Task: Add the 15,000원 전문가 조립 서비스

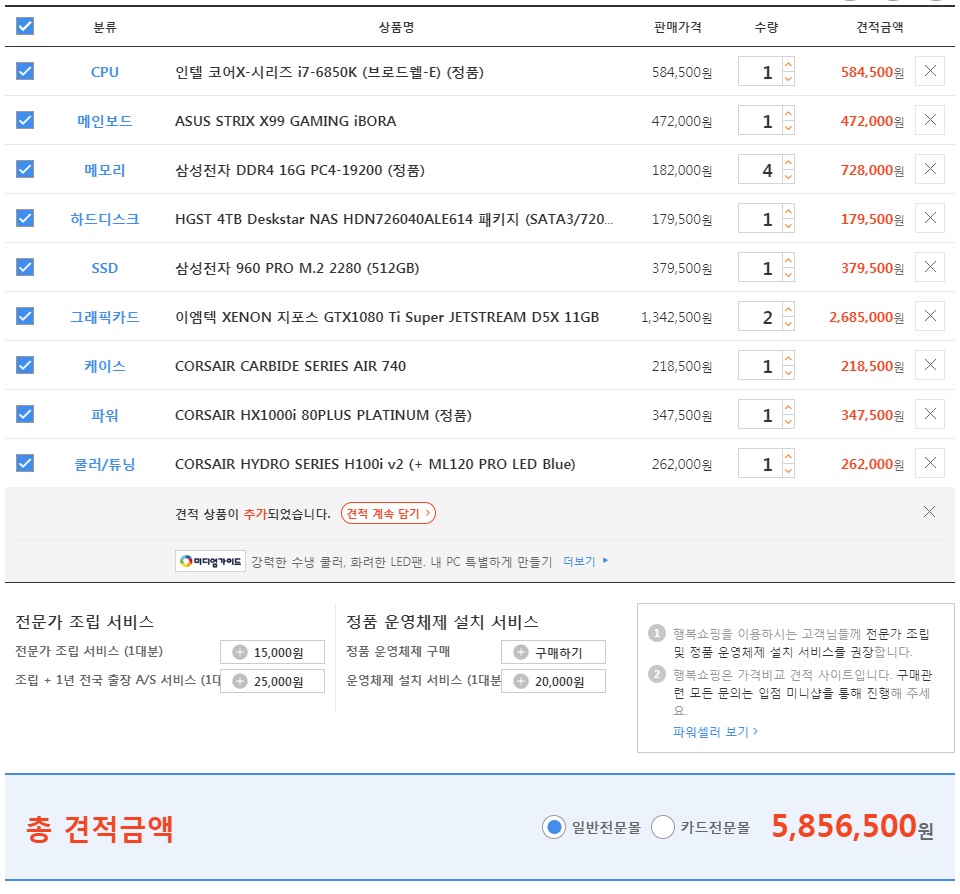Action: point(272,652)
